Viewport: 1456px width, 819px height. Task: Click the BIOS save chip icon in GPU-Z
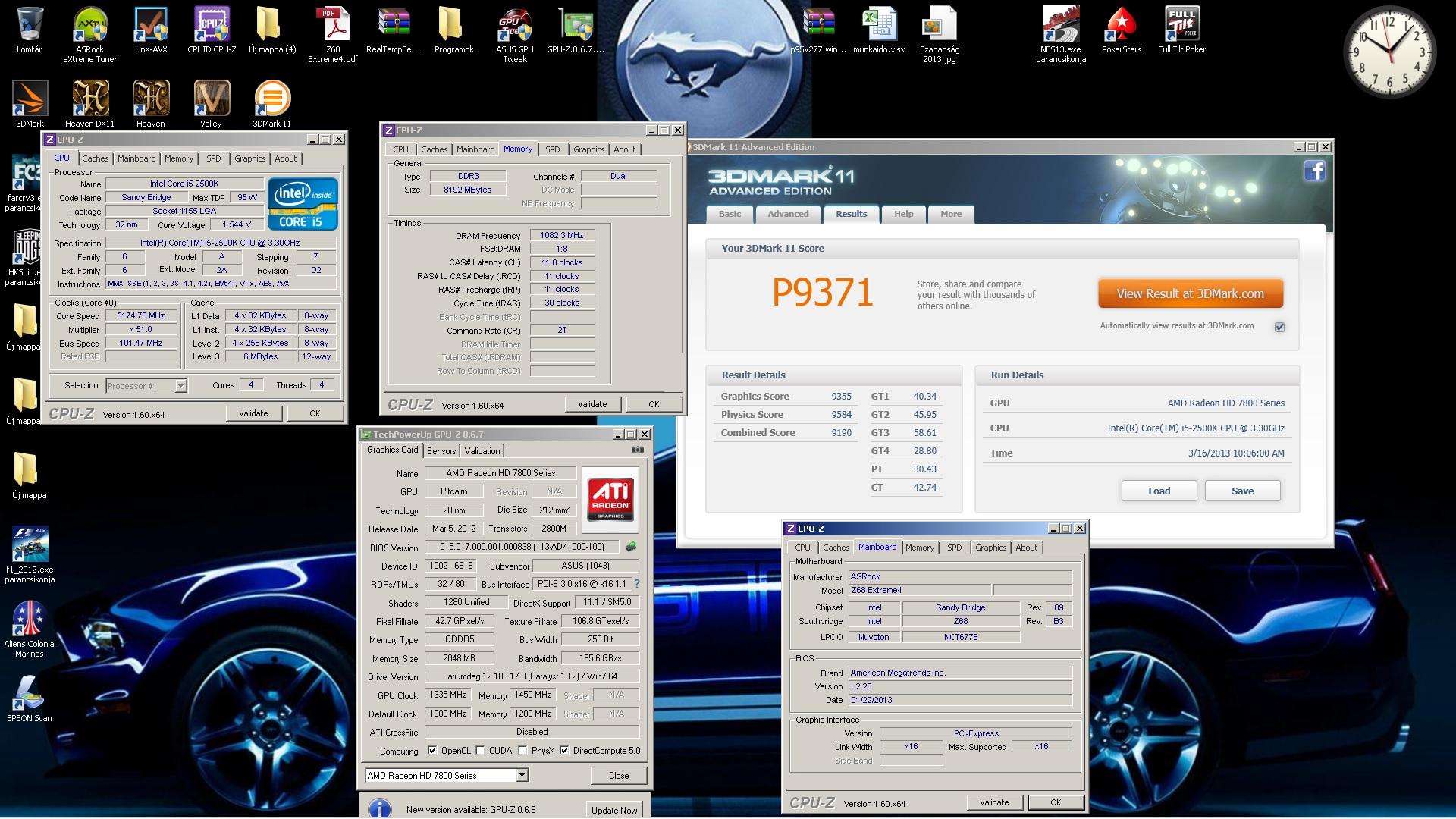tap(630, 546)
